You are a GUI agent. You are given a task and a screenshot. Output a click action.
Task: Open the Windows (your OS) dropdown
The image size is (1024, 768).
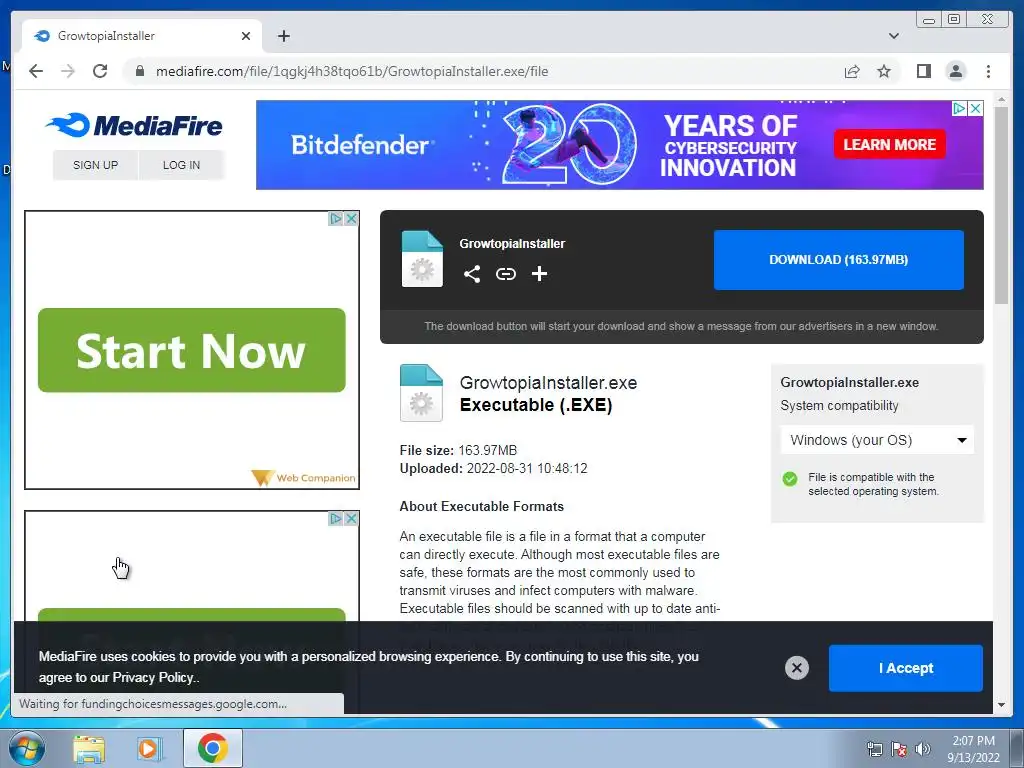point(877,440)
